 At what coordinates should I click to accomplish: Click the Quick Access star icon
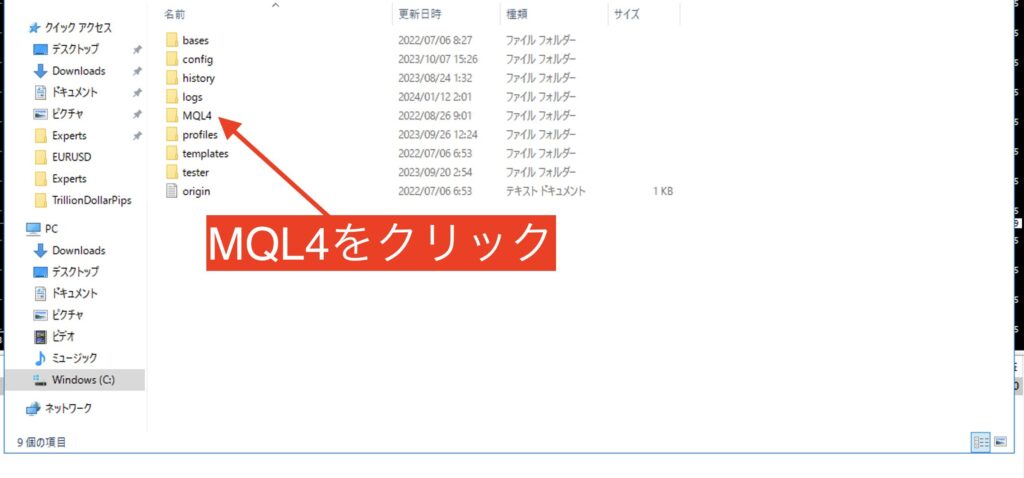(35, 27)
